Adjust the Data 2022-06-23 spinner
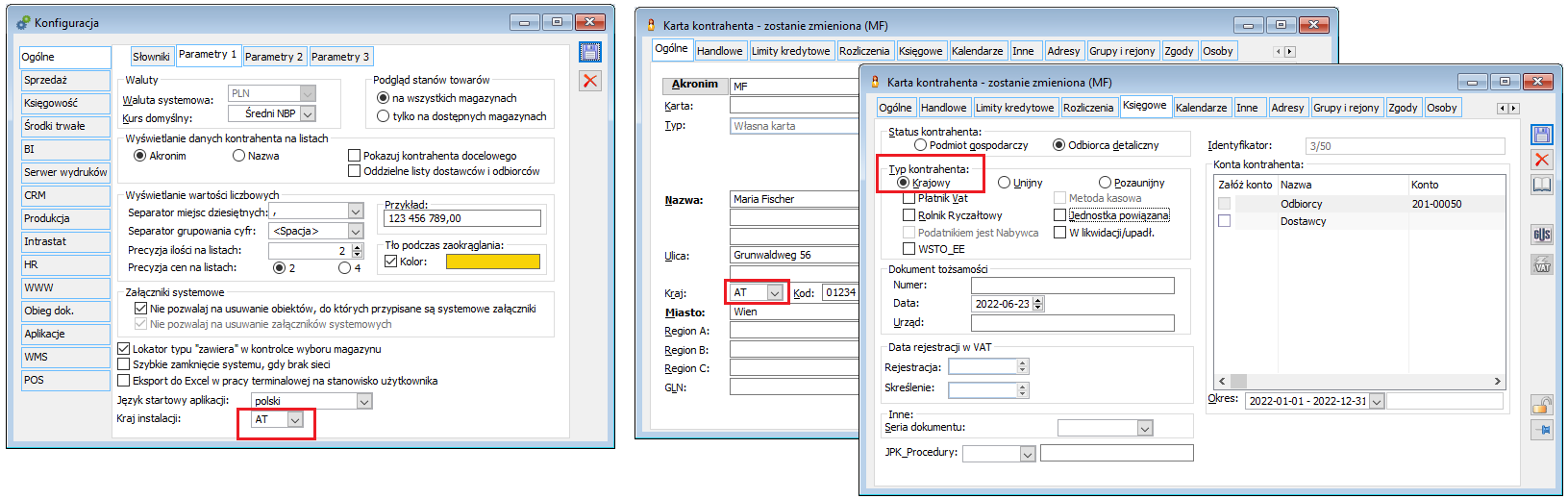The width and height of the screenshot is (1568, 499). tap(1037, 304)
